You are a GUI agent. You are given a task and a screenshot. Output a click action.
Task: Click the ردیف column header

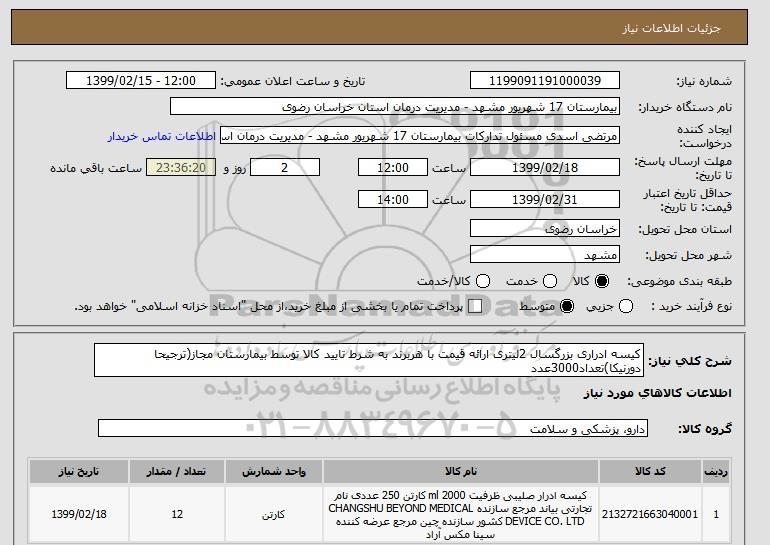(x=716, y=471)
